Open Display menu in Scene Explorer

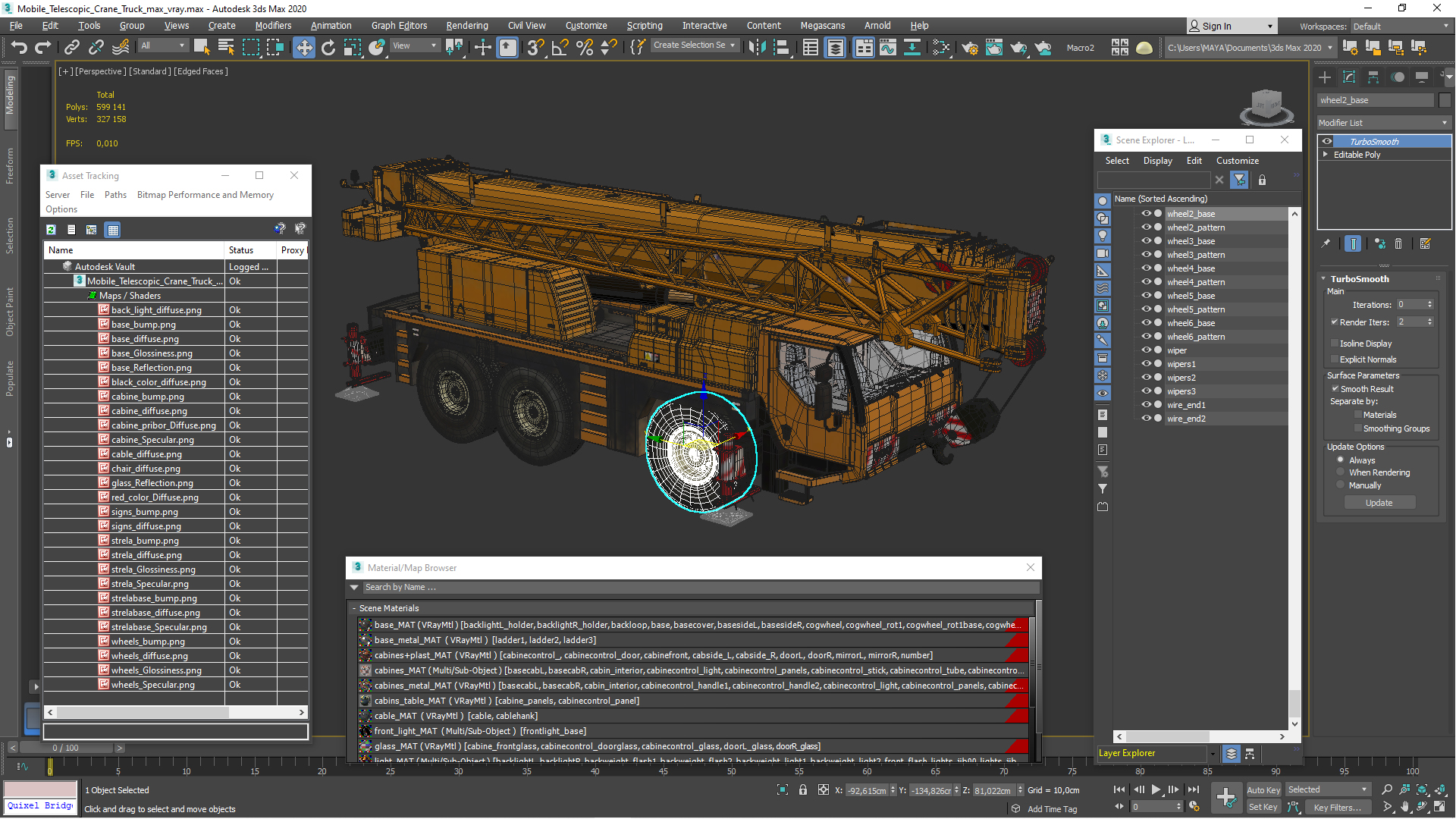1157,161
